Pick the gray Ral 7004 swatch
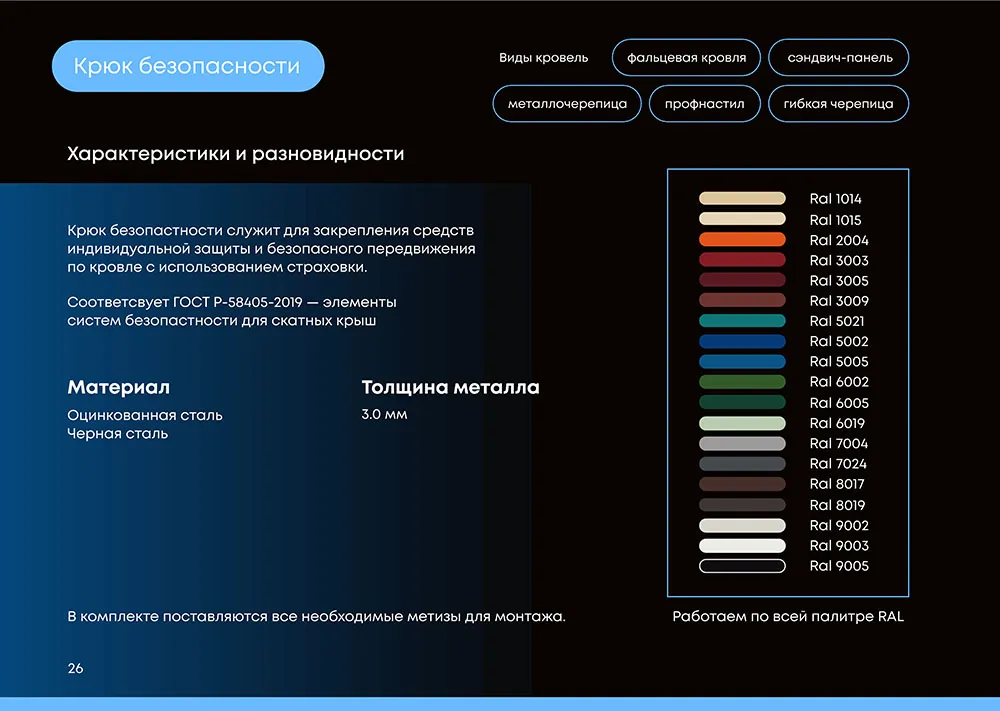The image size is (1000, 711). [x=742, y=443]
